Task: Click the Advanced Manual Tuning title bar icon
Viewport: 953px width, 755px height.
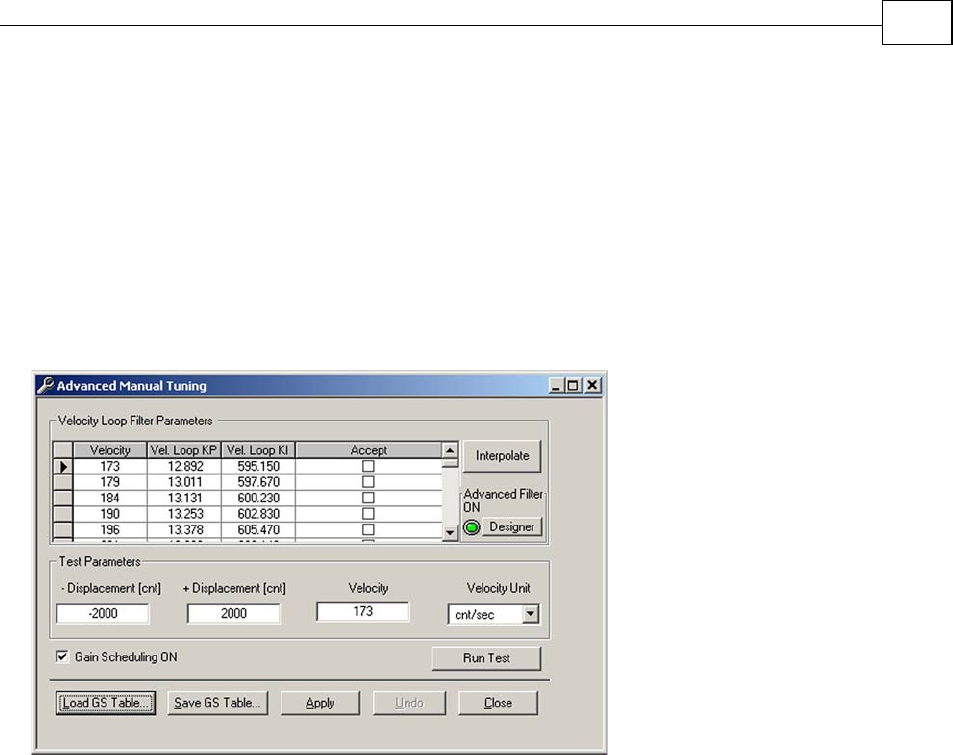Action: coord(46,385)
